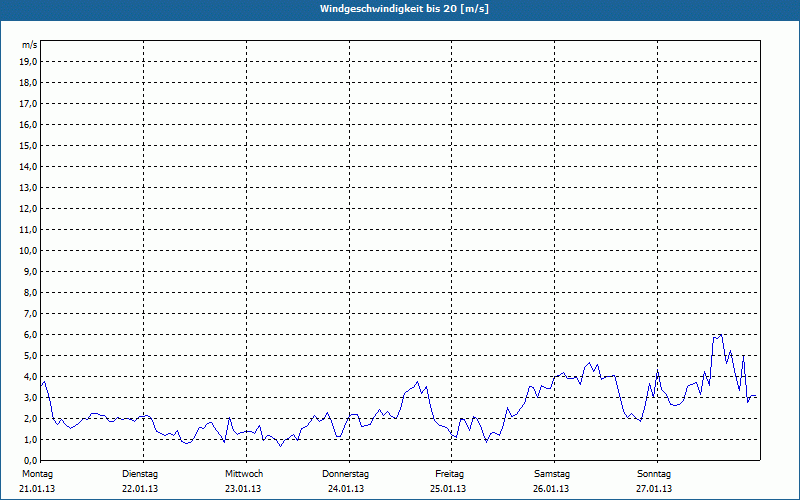Screen dimensions: 800x500
Task: Click the 18,0 y-axis label
Action: click(28, 83)
